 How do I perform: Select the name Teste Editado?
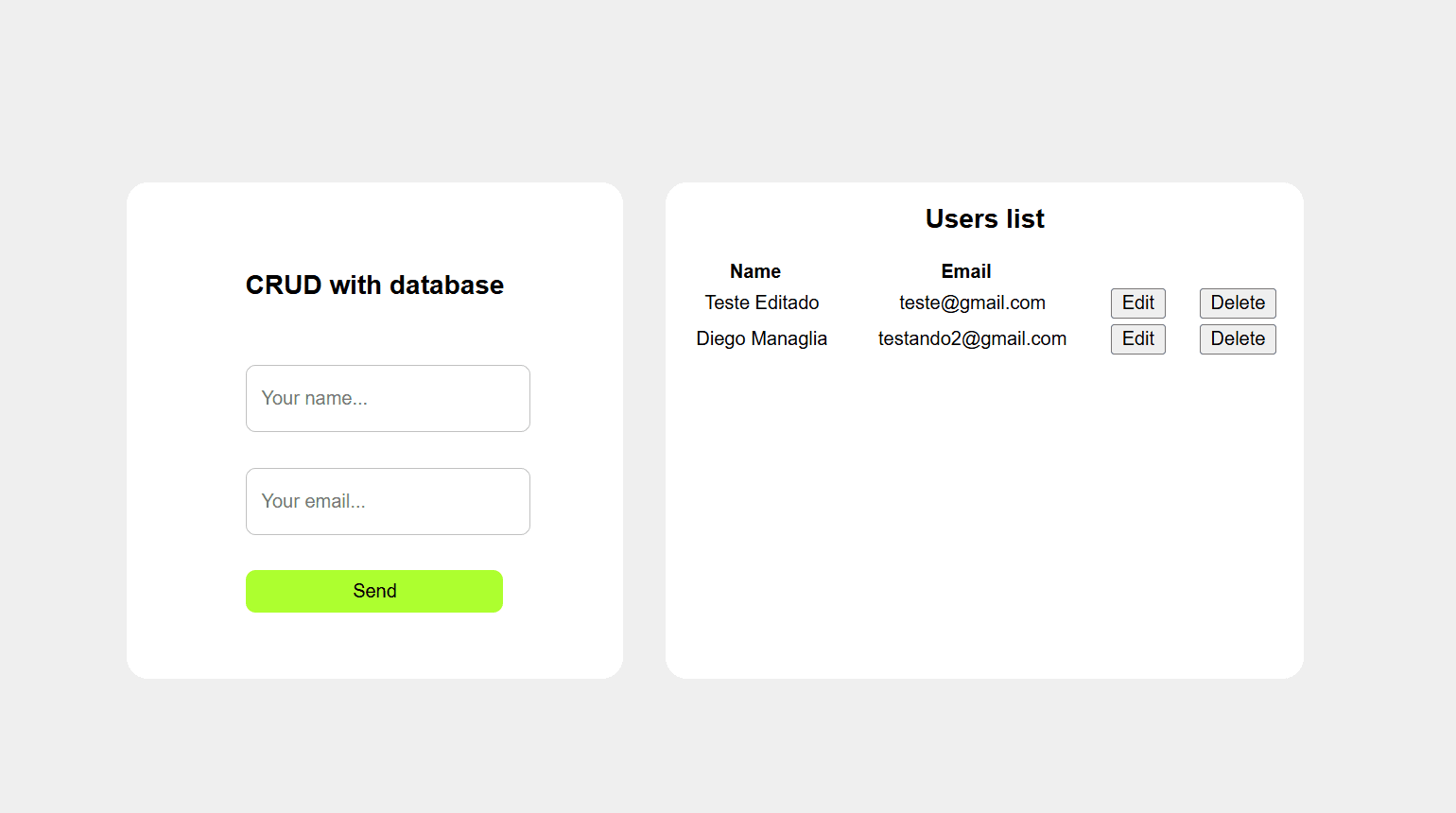761,303
